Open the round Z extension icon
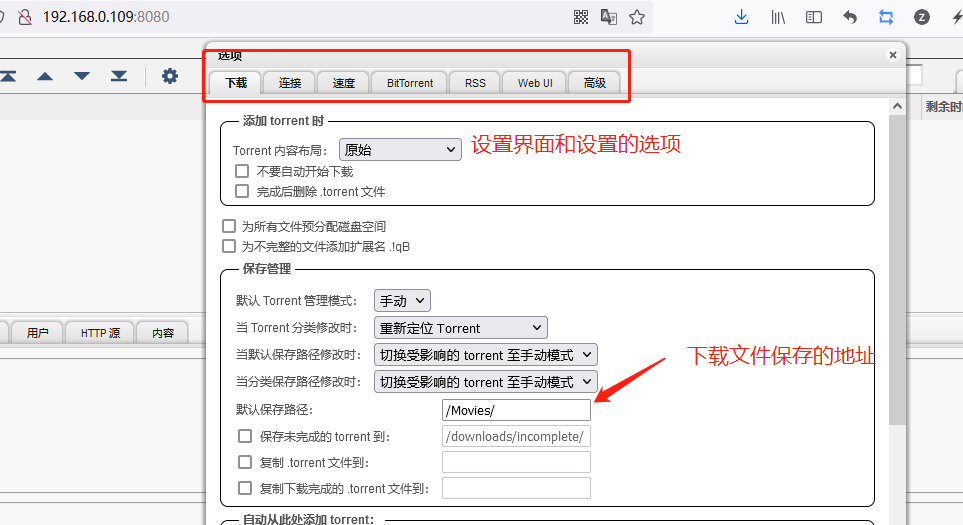The image size is (963, 525). (921, 17)
